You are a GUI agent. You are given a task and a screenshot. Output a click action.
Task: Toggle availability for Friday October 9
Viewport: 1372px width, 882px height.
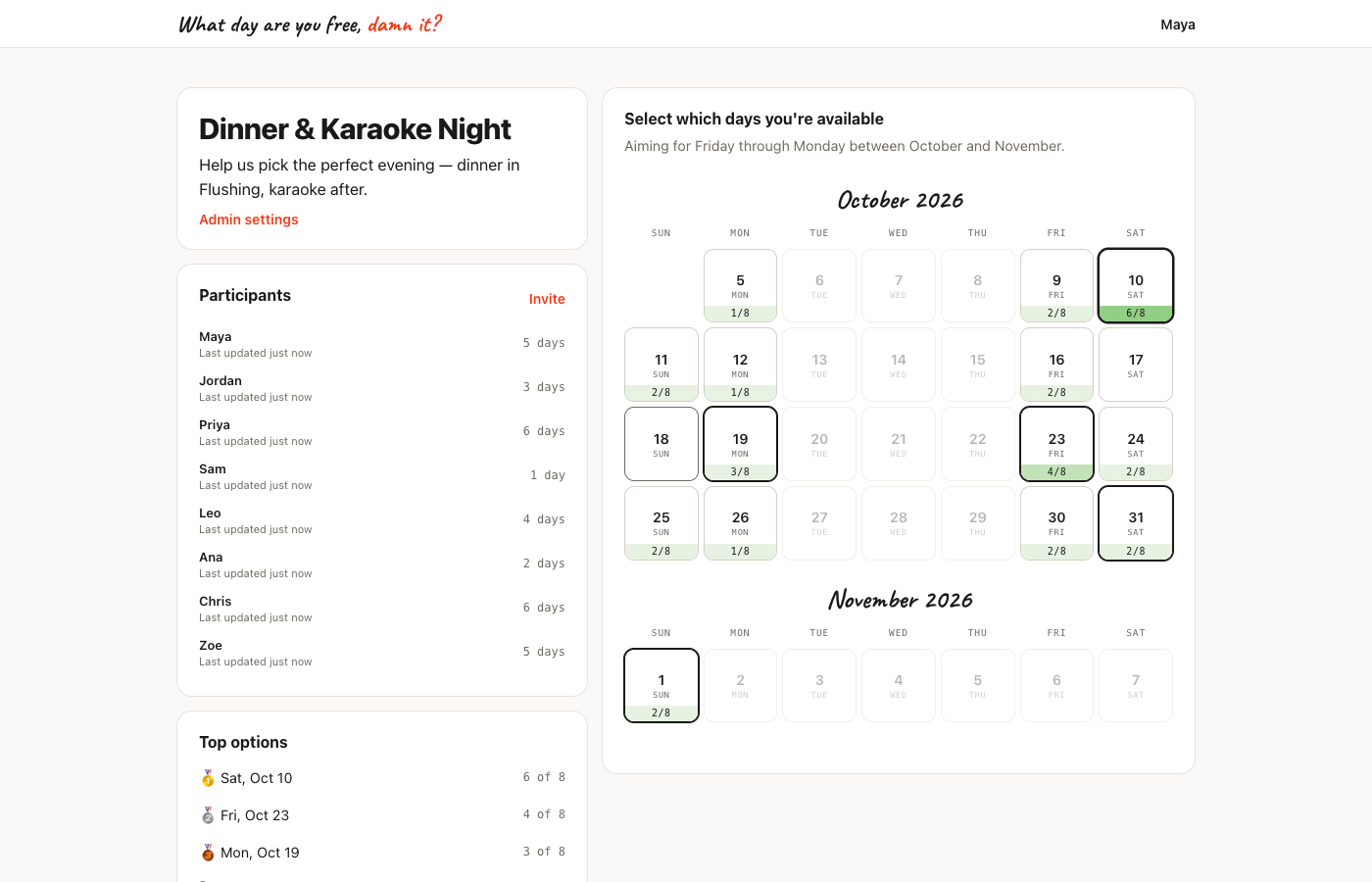coord(1056,285)
